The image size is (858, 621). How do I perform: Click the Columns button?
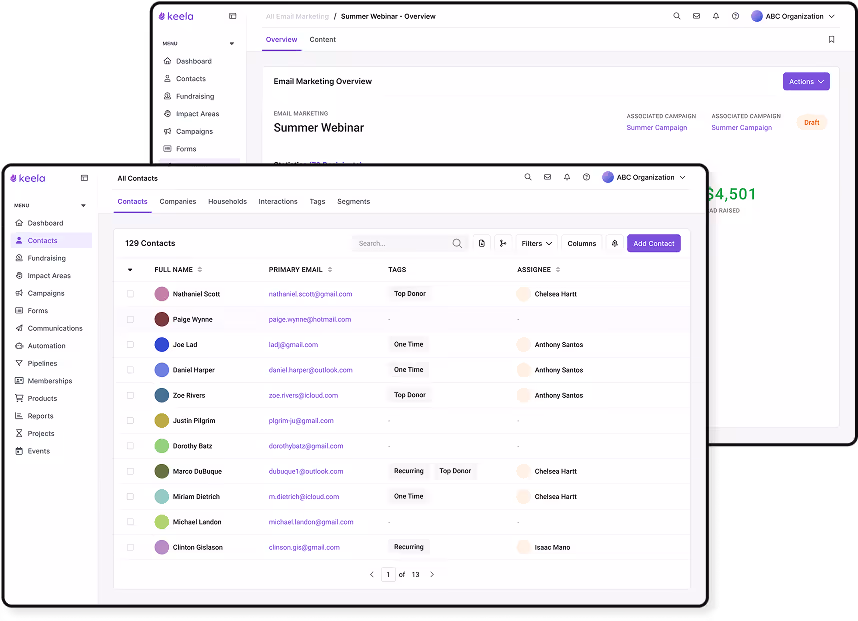pos(582,243)
